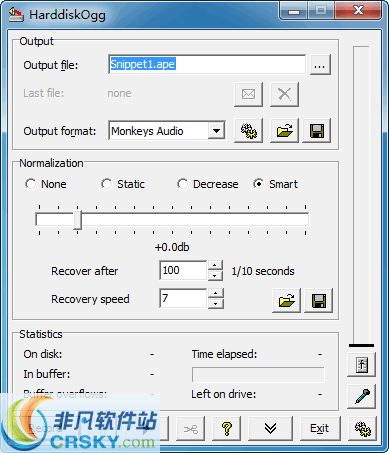This screenshot has height=453, width=389.
Task: Increase Recover after with the up arrow
Action: (x=215, y=265)
